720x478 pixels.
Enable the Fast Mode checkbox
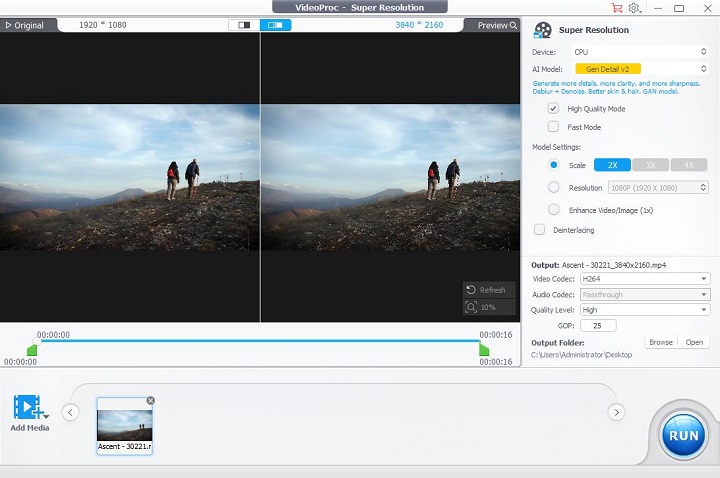(553, 127)
